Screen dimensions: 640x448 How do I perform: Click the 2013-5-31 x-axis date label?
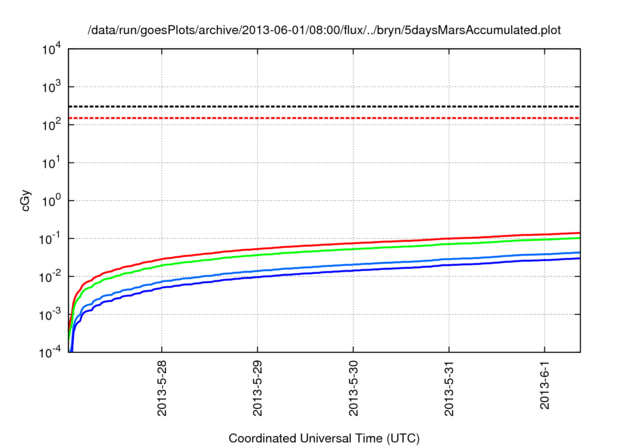[450, 388]
